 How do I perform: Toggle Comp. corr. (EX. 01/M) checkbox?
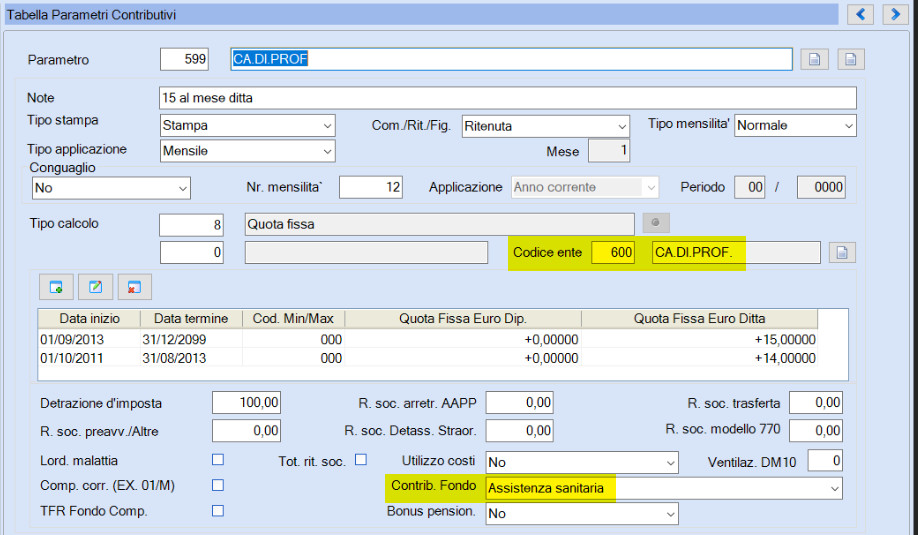pyautogui.click(x=218, y=485)
